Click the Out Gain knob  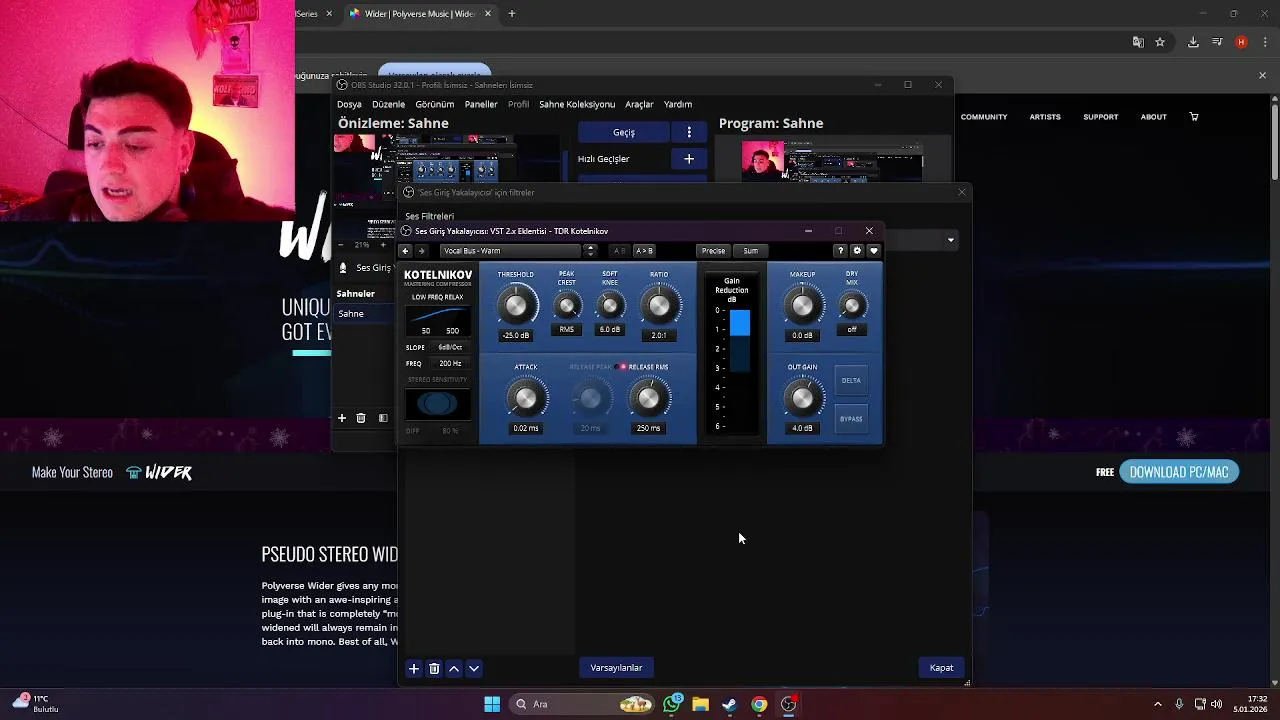click(x=802, y=398)
